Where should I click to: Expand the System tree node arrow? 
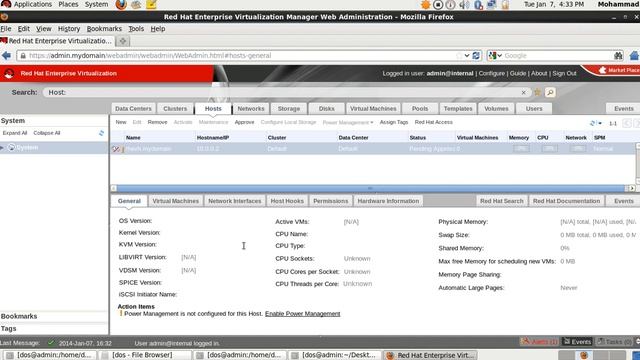[3, 148]
